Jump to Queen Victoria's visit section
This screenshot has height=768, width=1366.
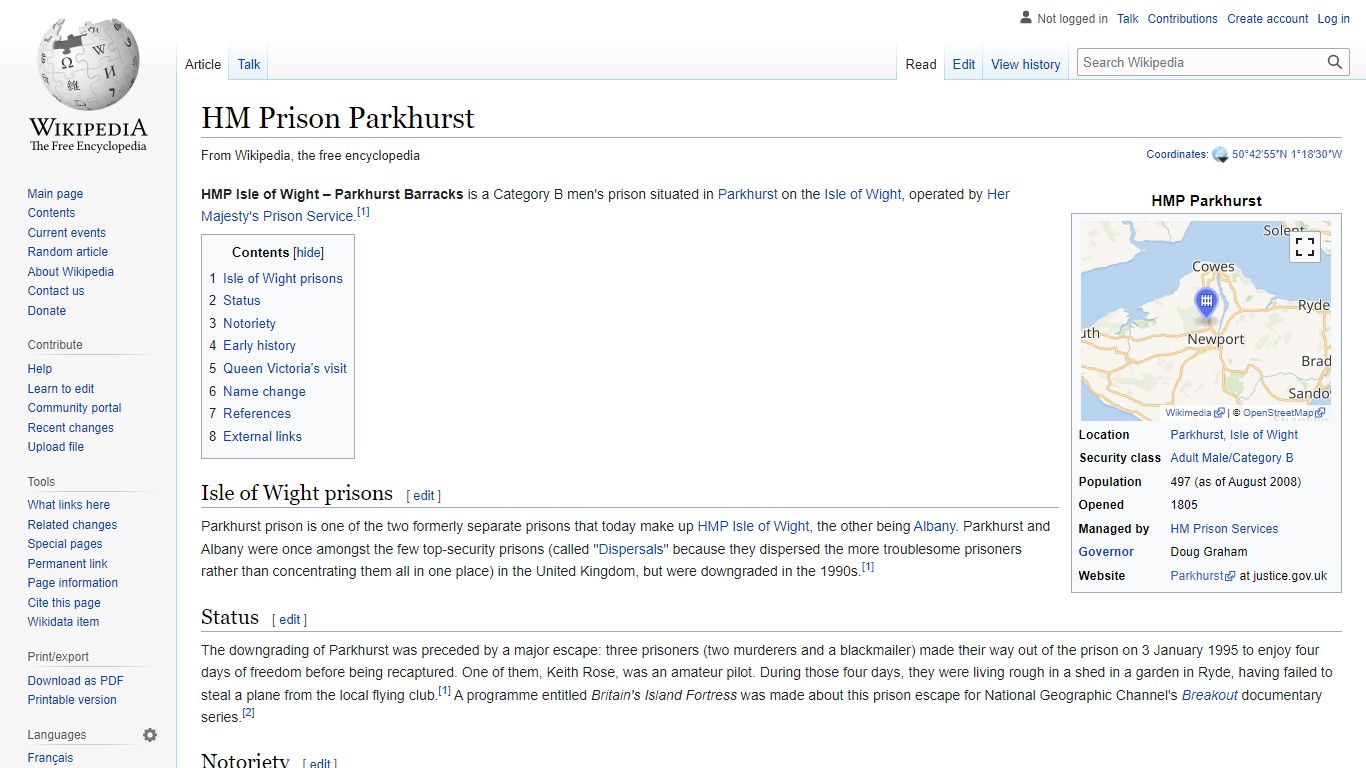pyautogui.click(x=285, y=368)
